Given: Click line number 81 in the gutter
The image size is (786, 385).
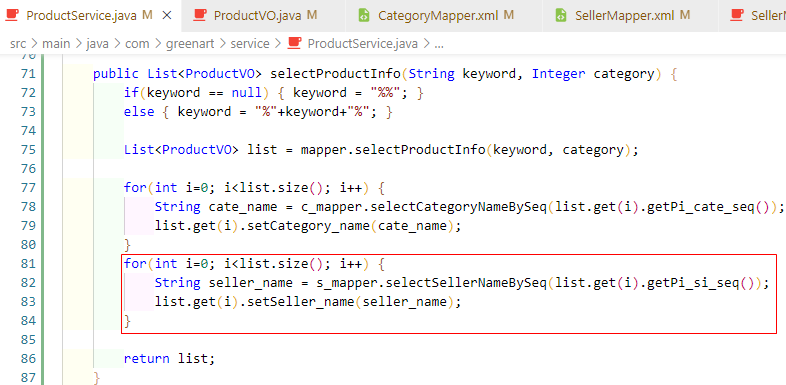Looking at the screenshot, I should [29, 264].
